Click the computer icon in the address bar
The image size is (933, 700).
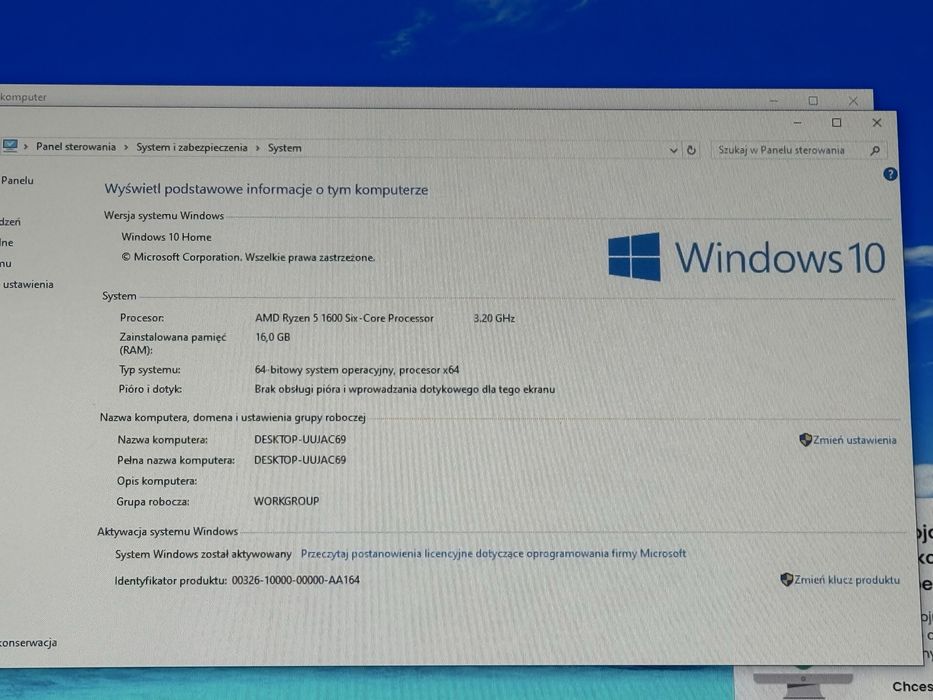(10, 146)
